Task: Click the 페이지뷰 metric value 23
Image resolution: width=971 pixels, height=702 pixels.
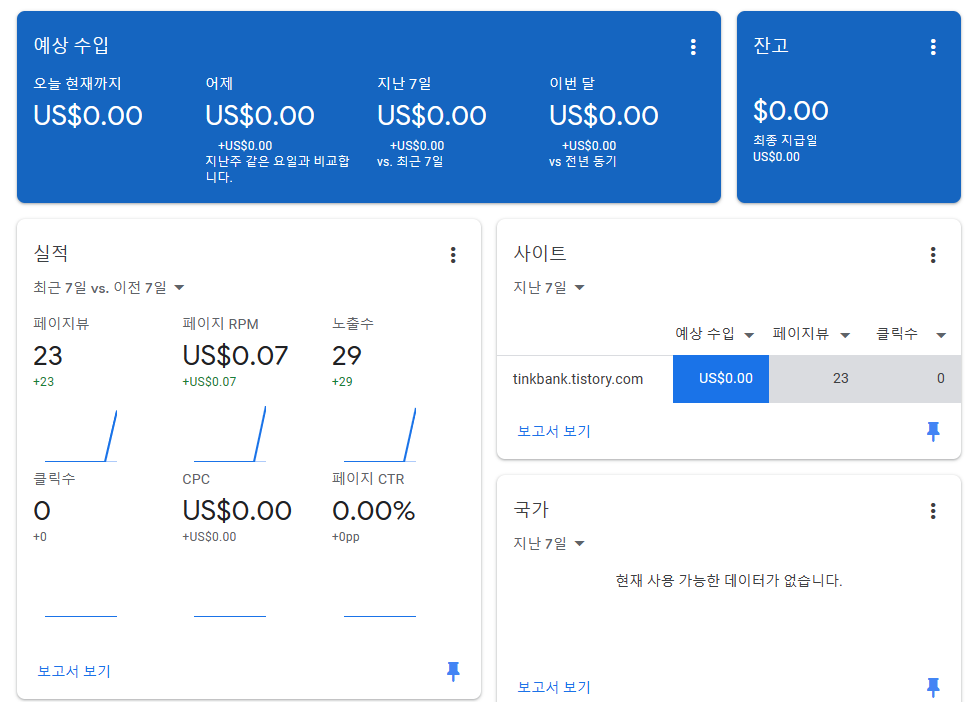Action: click(48, 356)
